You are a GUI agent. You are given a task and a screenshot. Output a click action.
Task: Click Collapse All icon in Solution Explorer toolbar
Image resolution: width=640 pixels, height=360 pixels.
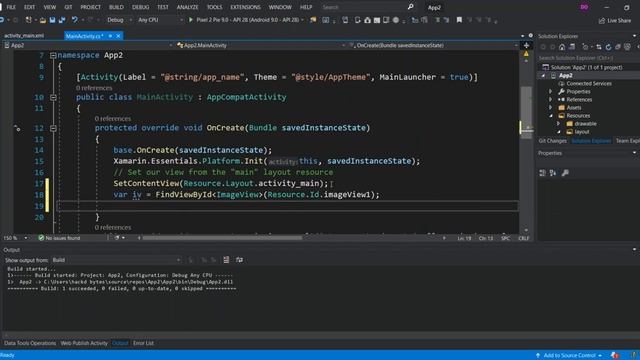pos(618,47)
